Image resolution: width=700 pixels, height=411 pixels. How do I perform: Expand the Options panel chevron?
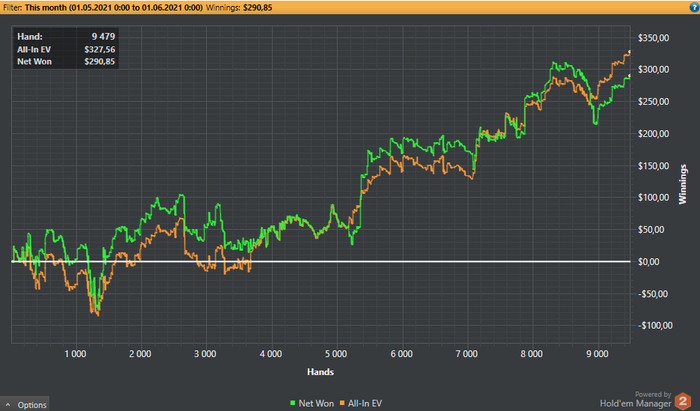click(x=8, y=405)
